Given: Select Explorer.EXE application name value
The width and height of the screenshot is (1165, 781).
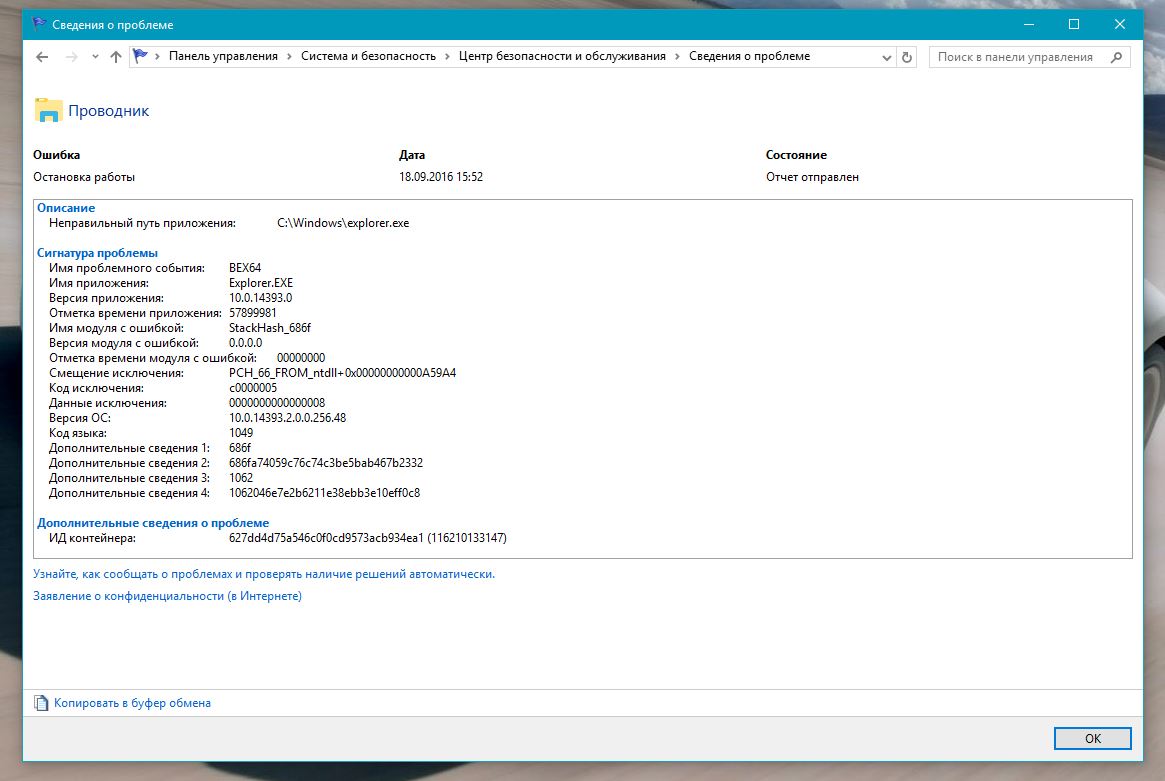Looking at the screenshot, I should (261, 283).
